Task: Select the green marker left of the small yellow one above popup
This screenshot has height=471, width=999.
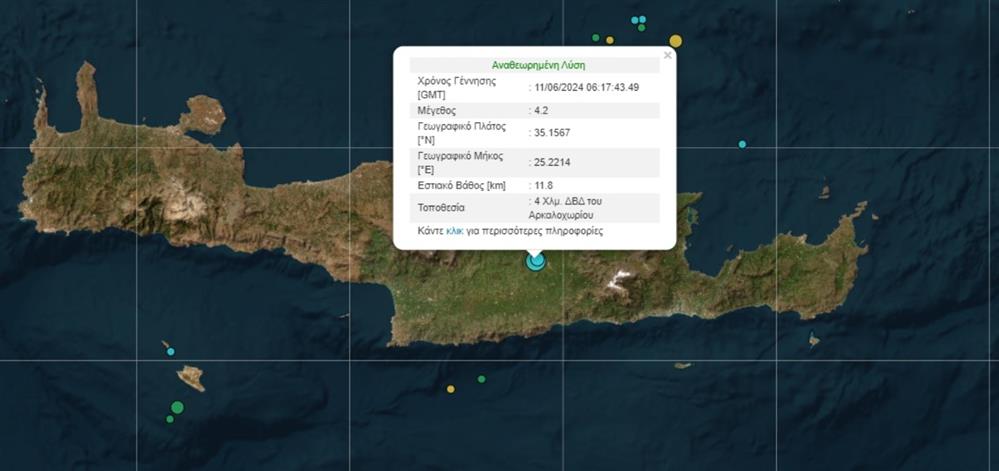Action: point(596,38)
